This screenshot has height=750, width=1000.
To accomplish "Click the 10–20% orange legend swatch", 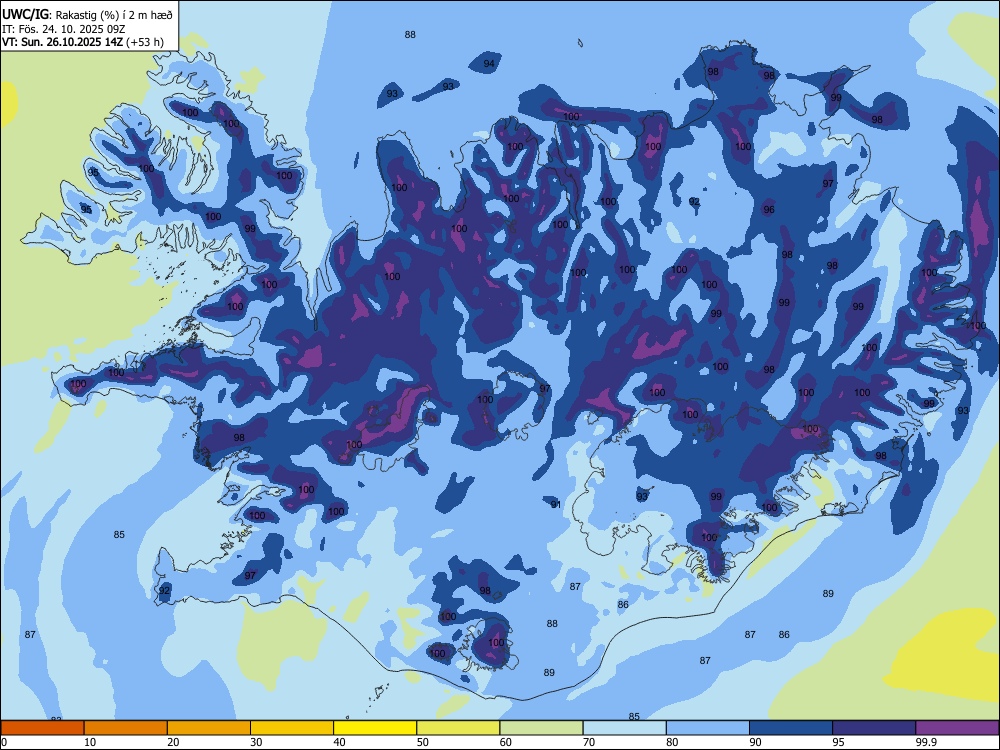I will pyautogui.click(x=126, y=728).
